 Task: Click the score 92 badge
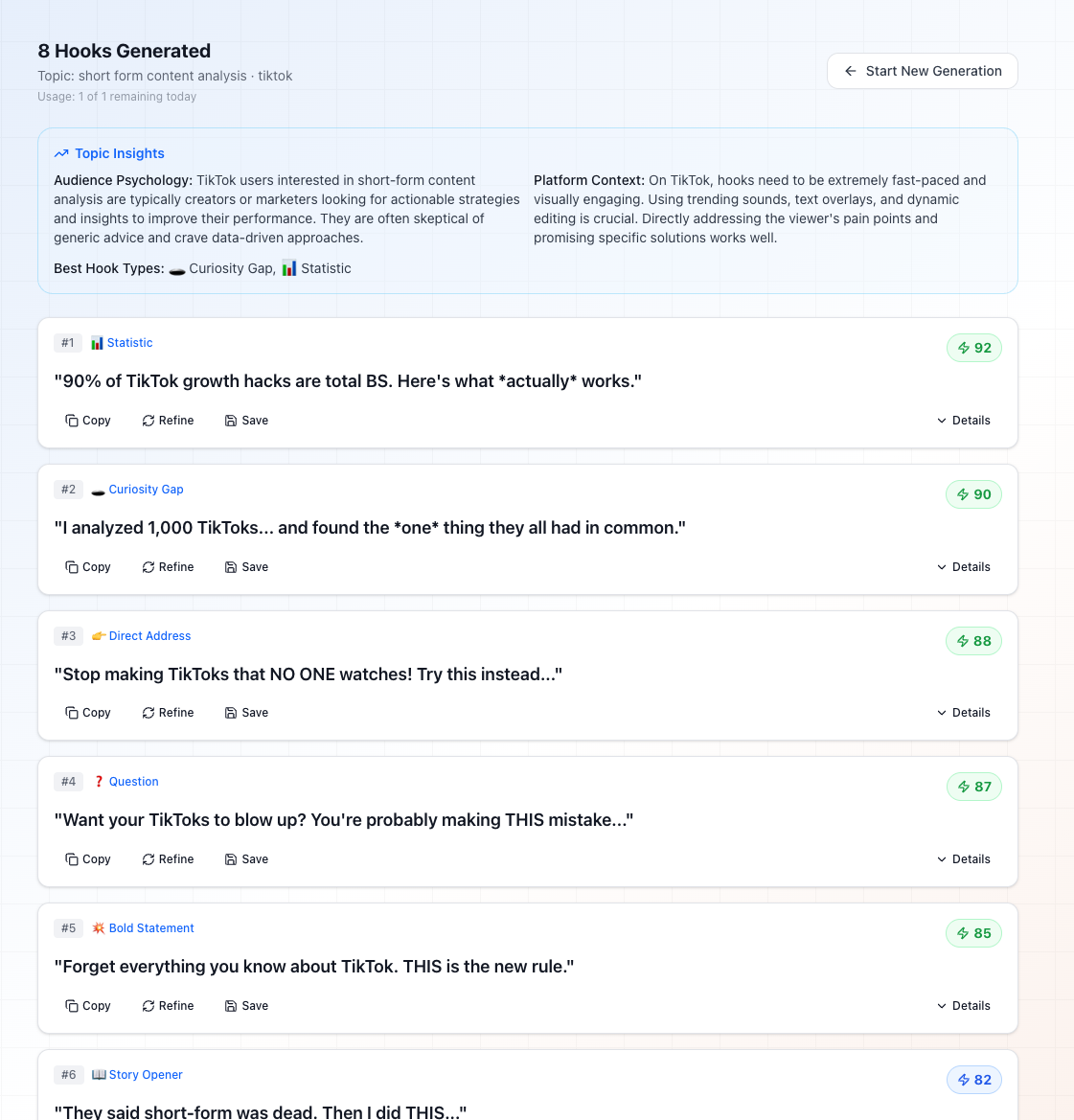(974, 348)
